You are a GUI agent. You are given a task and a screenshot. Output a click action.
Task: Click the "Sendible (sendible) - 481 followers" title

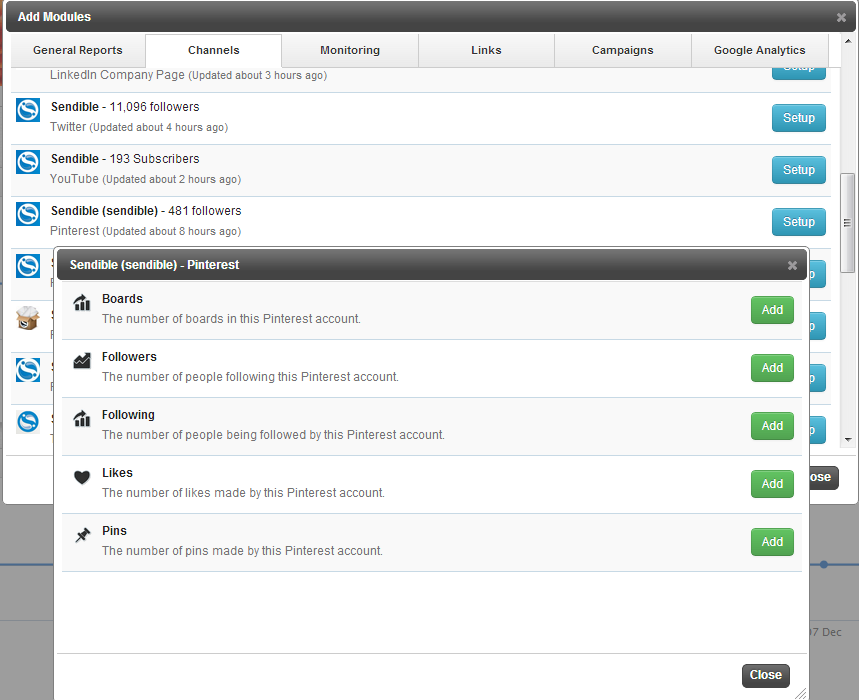[x=146, y=211]
